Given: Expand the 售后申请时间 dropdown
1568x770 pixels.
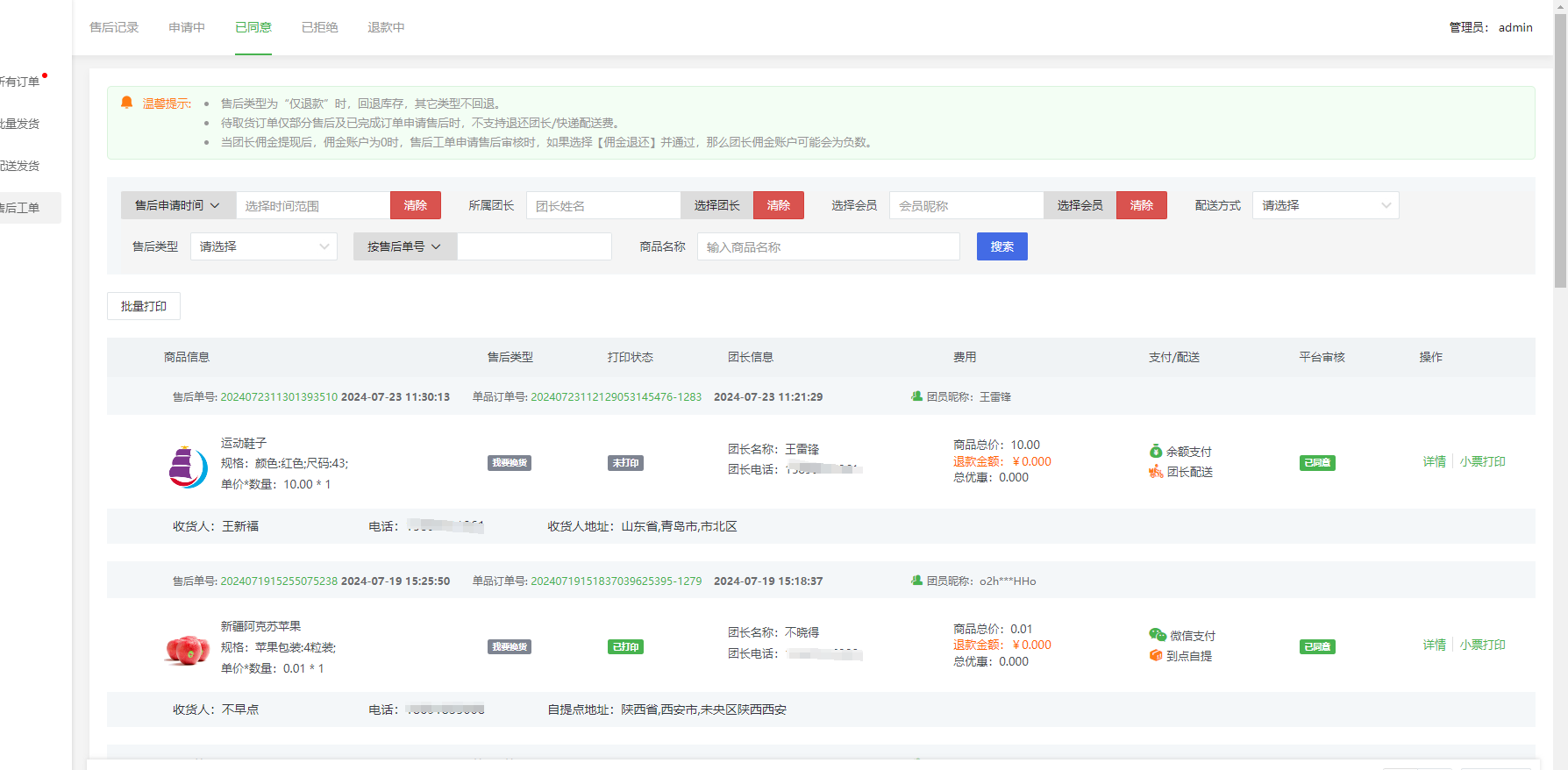Looking at the screenshot, I should (x=178, y=205).
